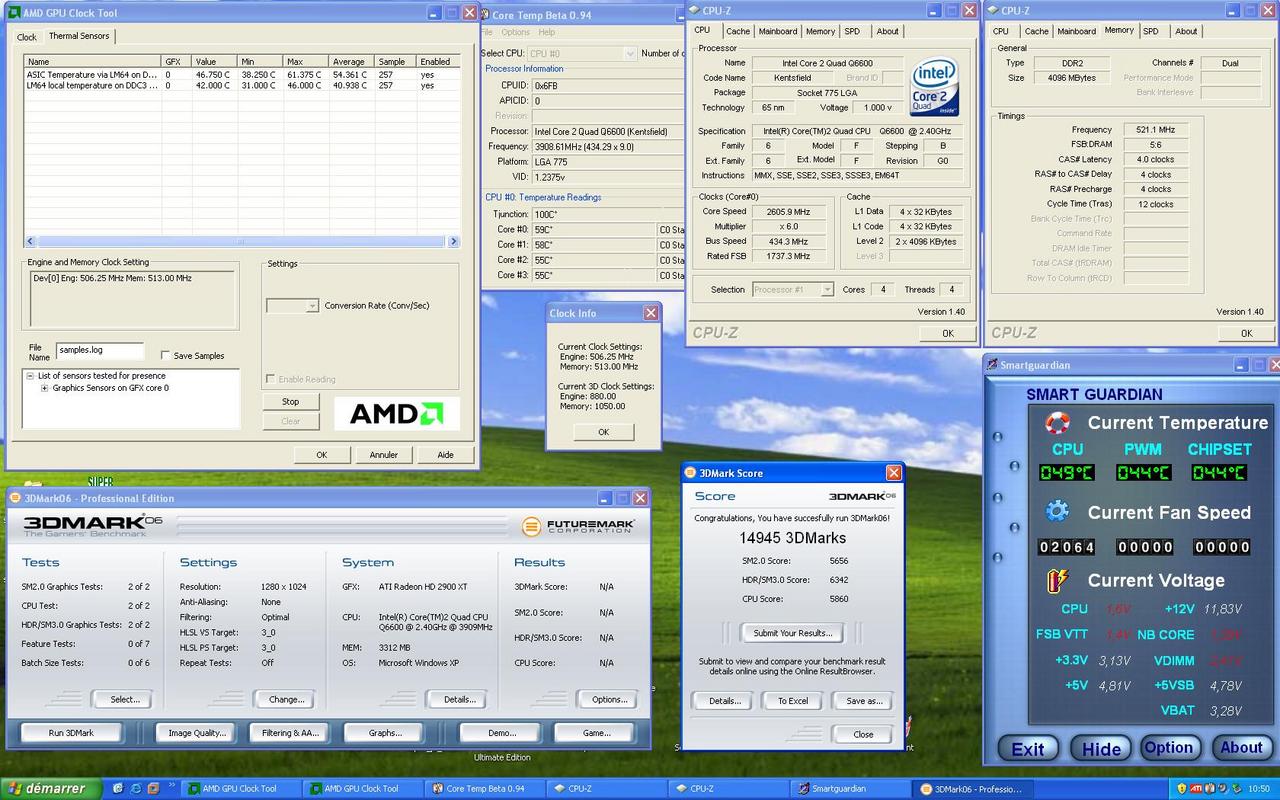Click the lifebuoy Current Temperature icon in Smartguardian
This screenshot has width=1280, height=800.
click(1057, 423)
